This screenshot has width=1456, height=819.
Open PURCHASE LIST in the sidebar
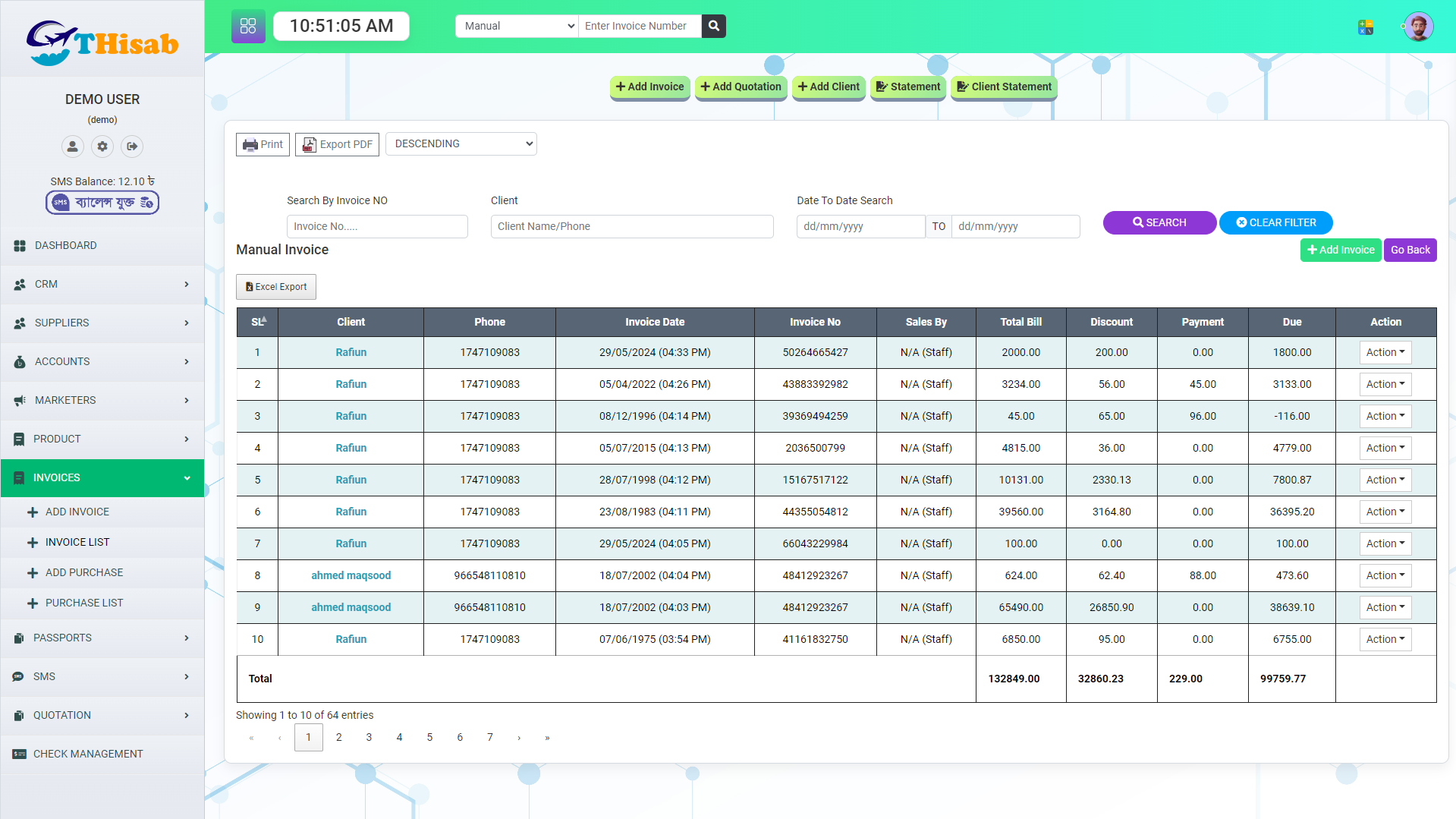[84, 603]
